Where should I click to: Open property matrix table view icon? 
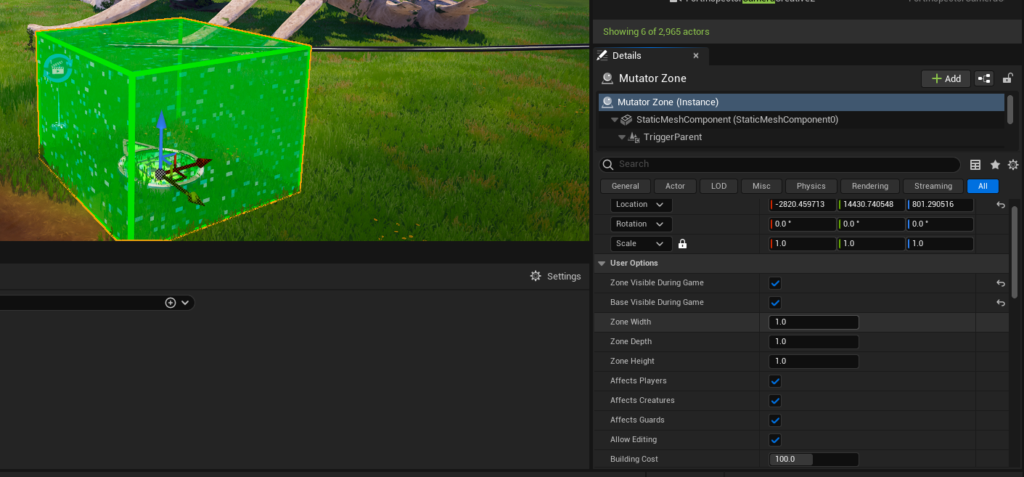coord(975,165)
